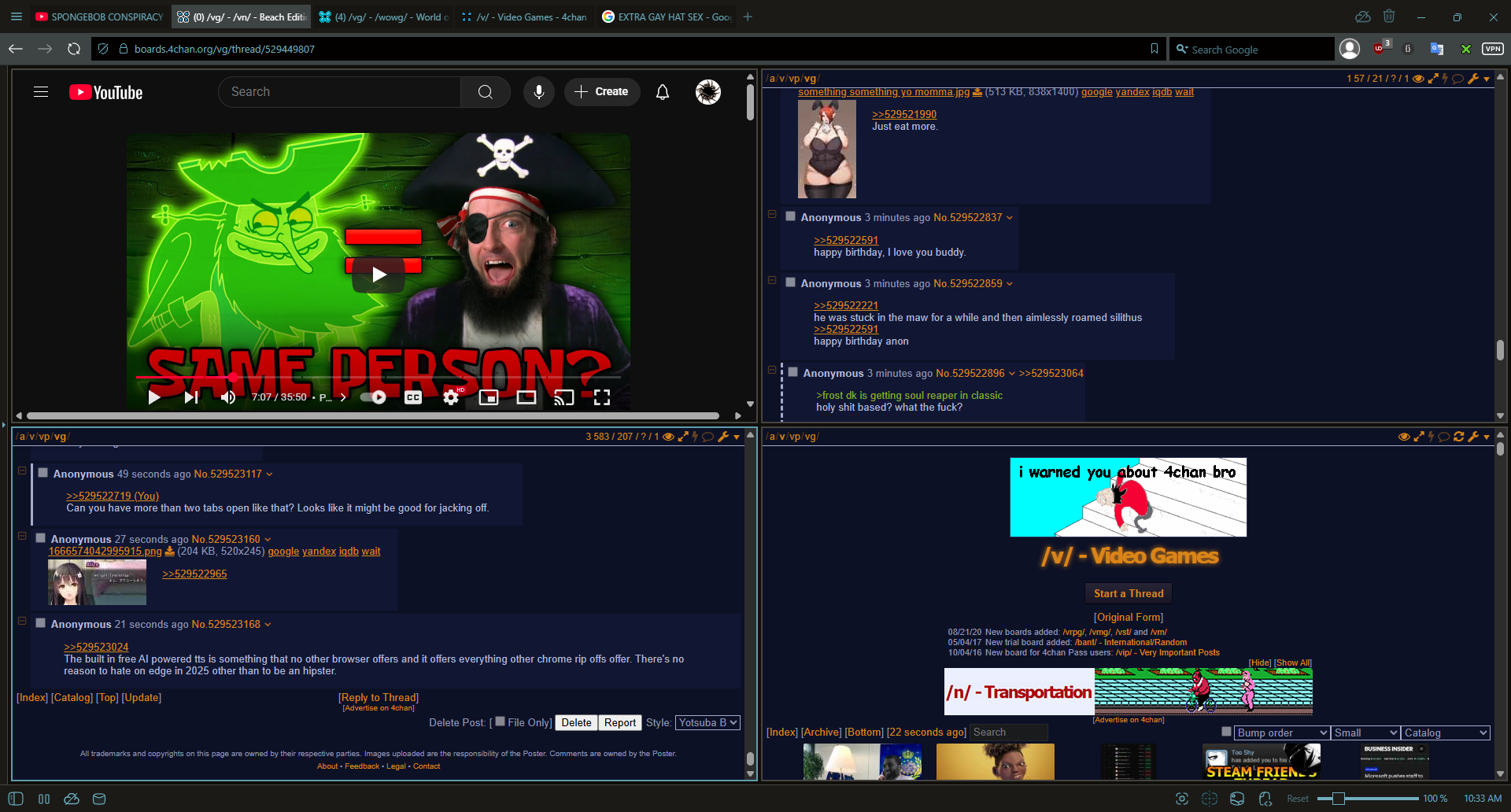Open a new browser tab

tap(748, 17)
